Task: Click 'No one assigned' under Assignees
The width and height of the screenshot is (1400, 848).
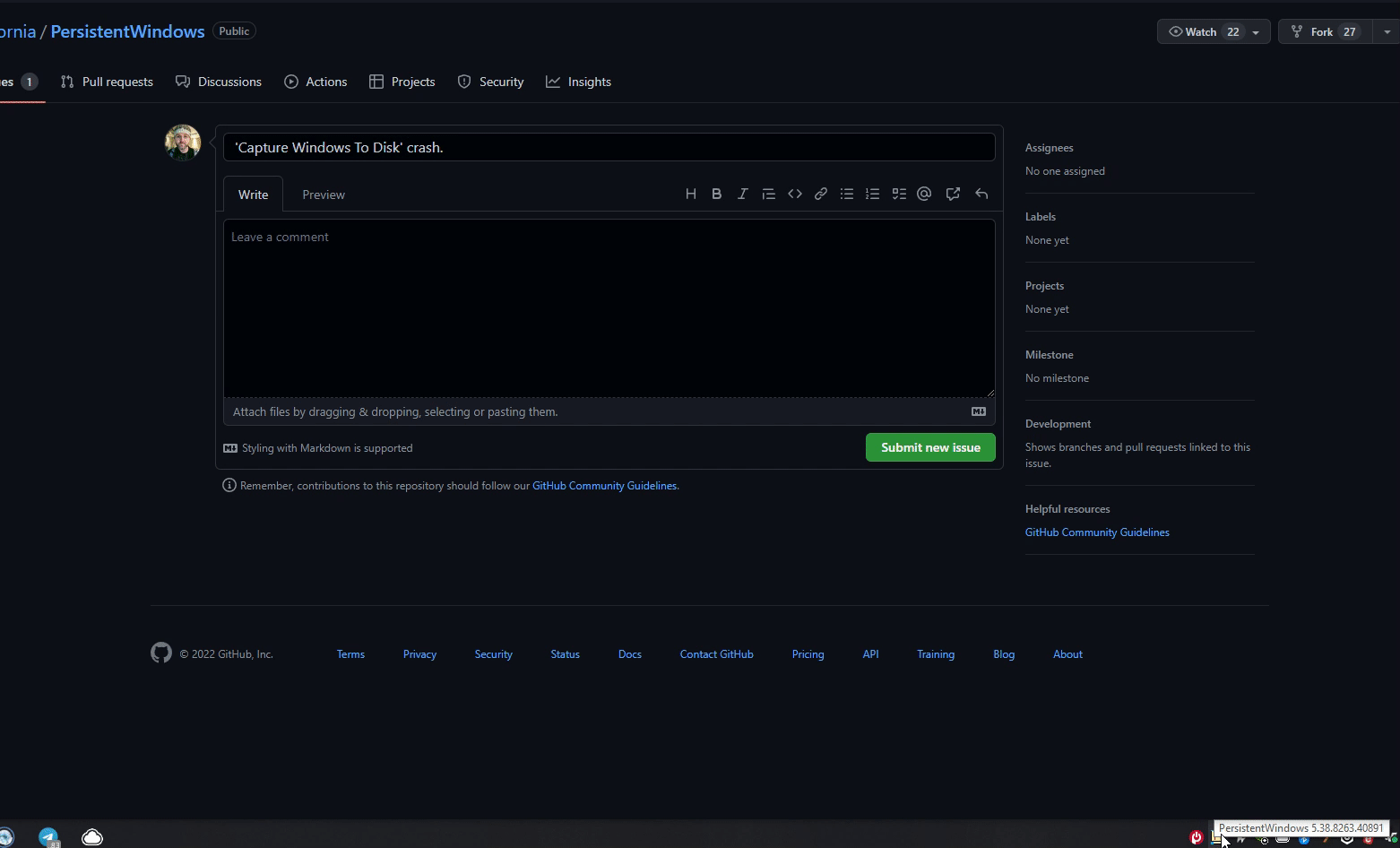Action: (1065, 171)
